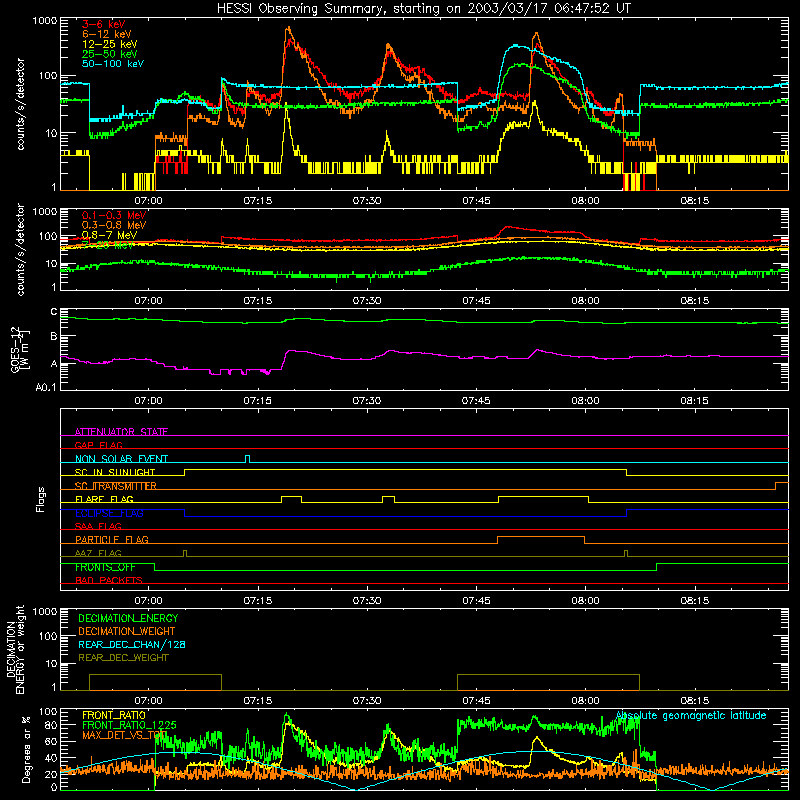Viewport: 800px width, 800px height.
Task: Select the ATTENUATOR_STATE flag label
Action: coord(121,432)
